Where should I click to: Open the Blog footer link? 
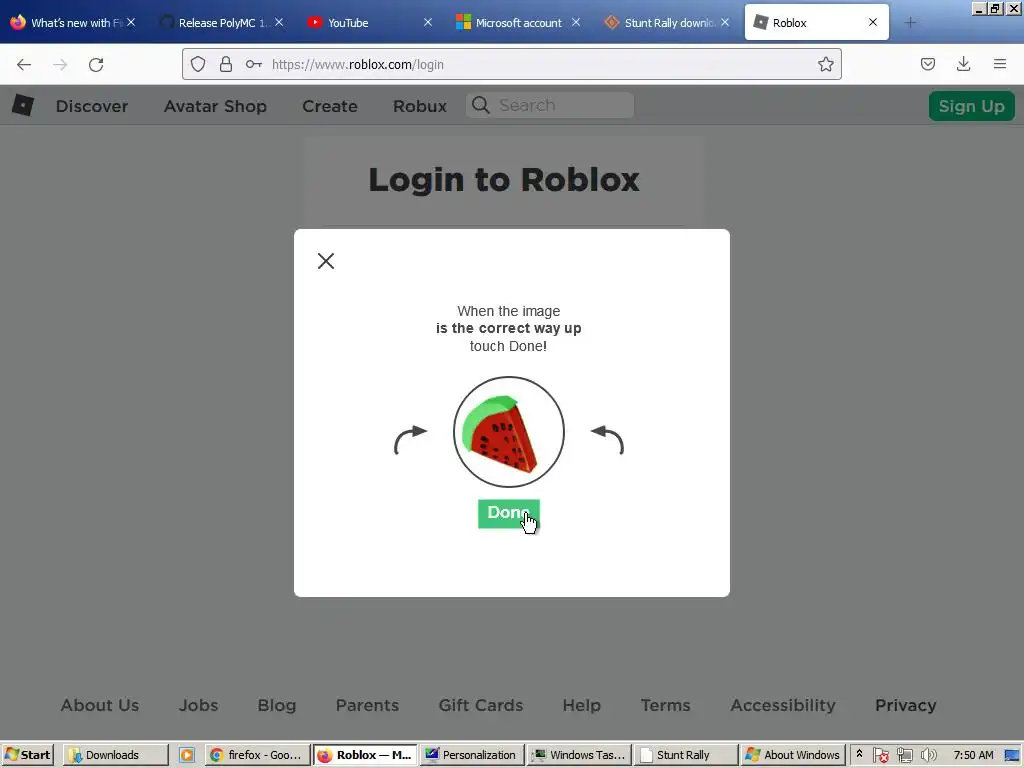(x=277, y=705)
